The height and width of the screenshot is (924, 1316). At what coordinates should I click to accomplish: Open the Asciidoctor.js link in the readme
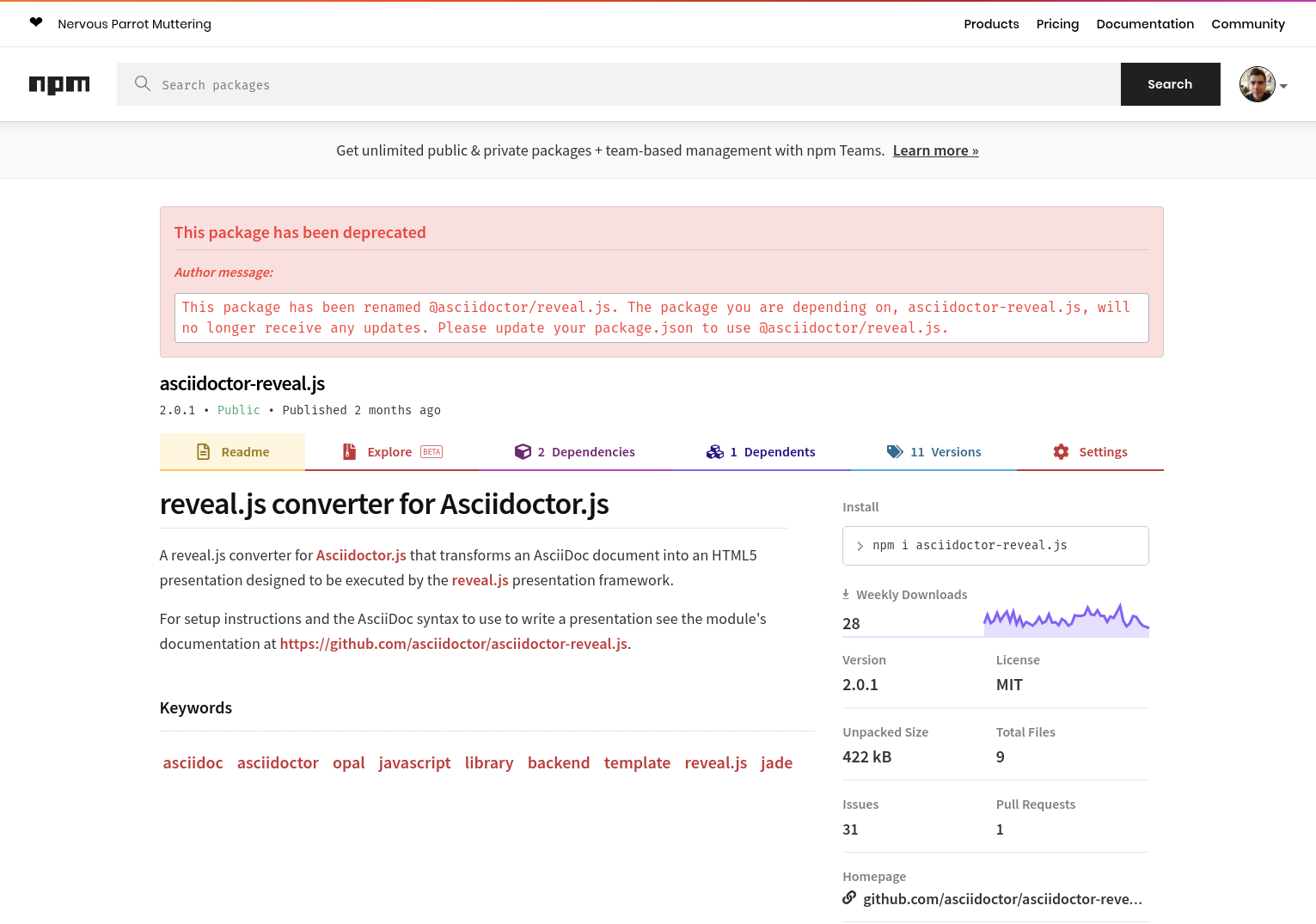pyautogui.click(x=361, y=554)
